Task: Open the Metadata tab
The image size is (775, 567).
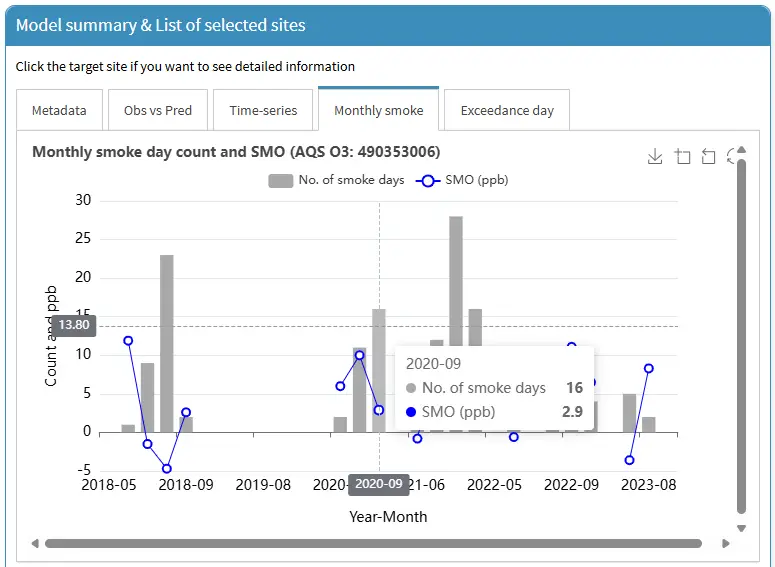Action: point(59,110)
